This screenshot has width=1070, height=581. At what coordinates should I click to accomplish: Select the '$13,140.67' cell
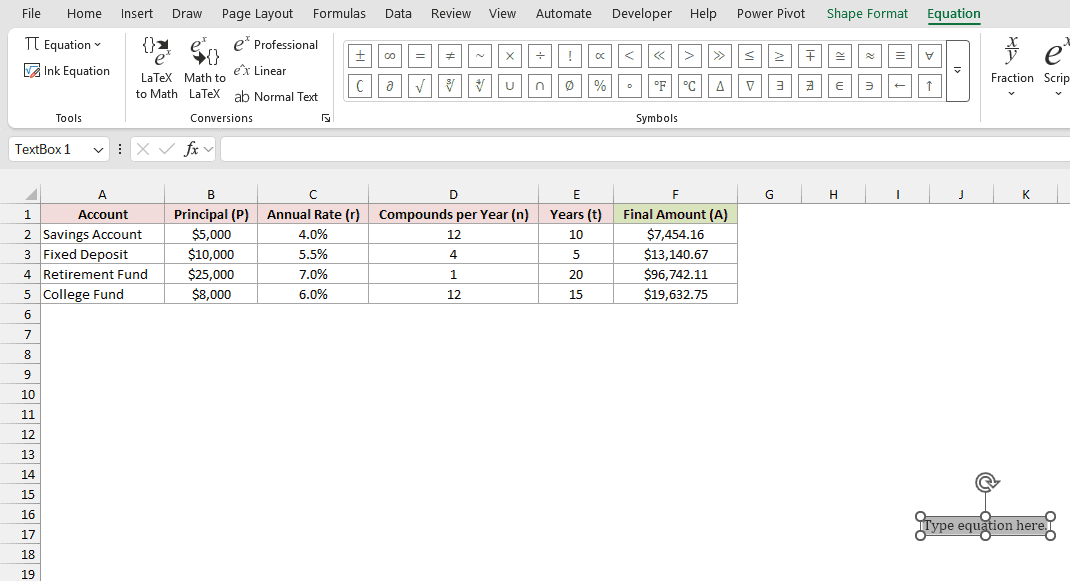coord(676,255)
